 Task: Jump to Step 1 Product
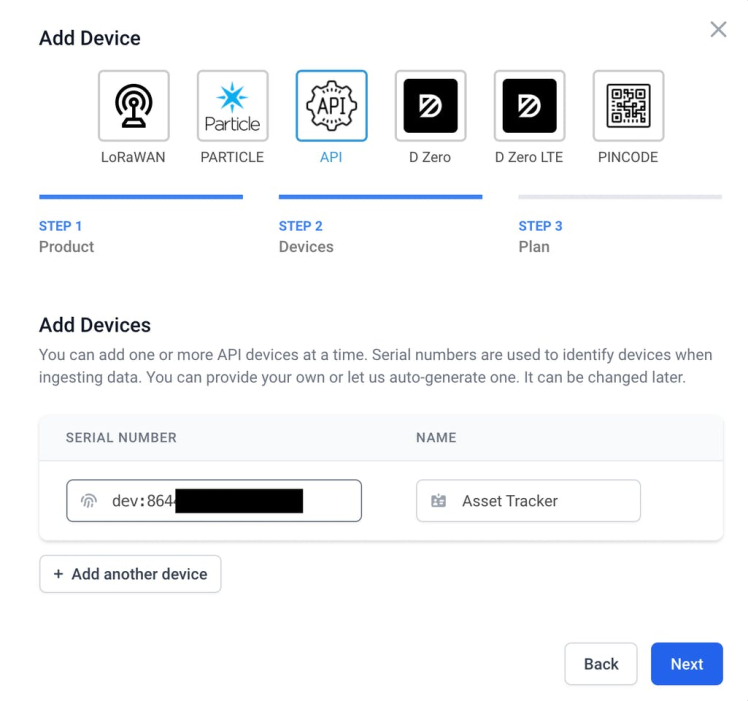141,225
